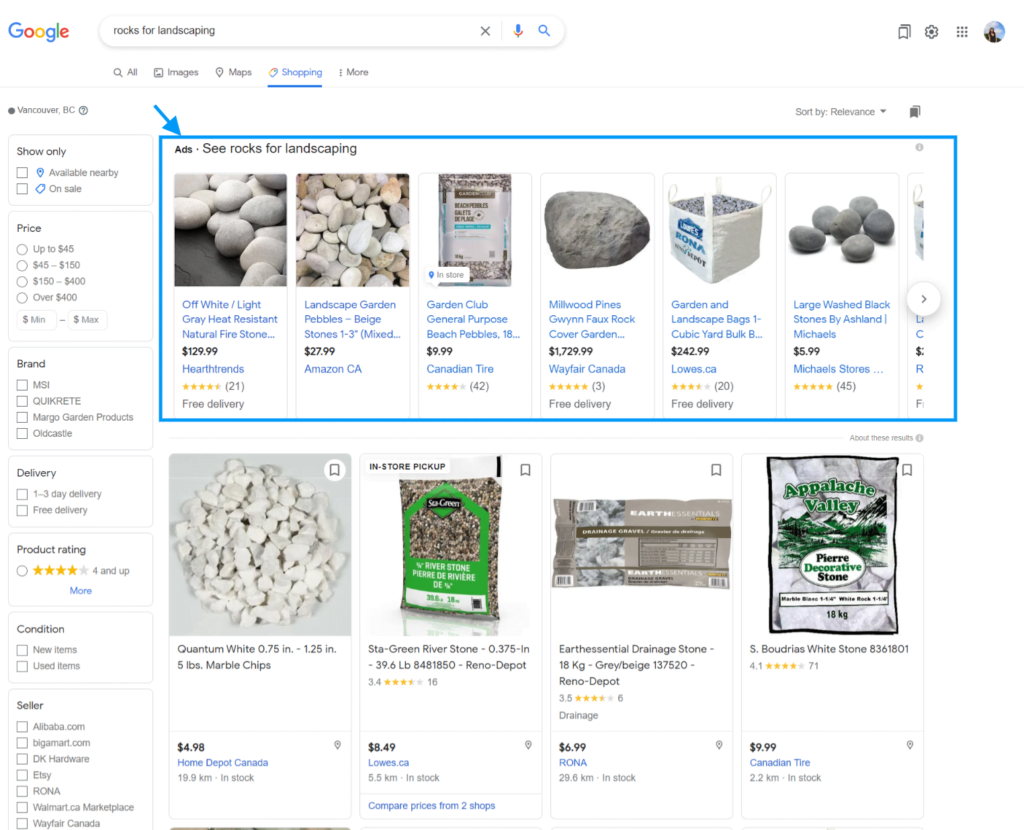
Task: Click location pin beside $4.98 price
Action: coord(338,745)
